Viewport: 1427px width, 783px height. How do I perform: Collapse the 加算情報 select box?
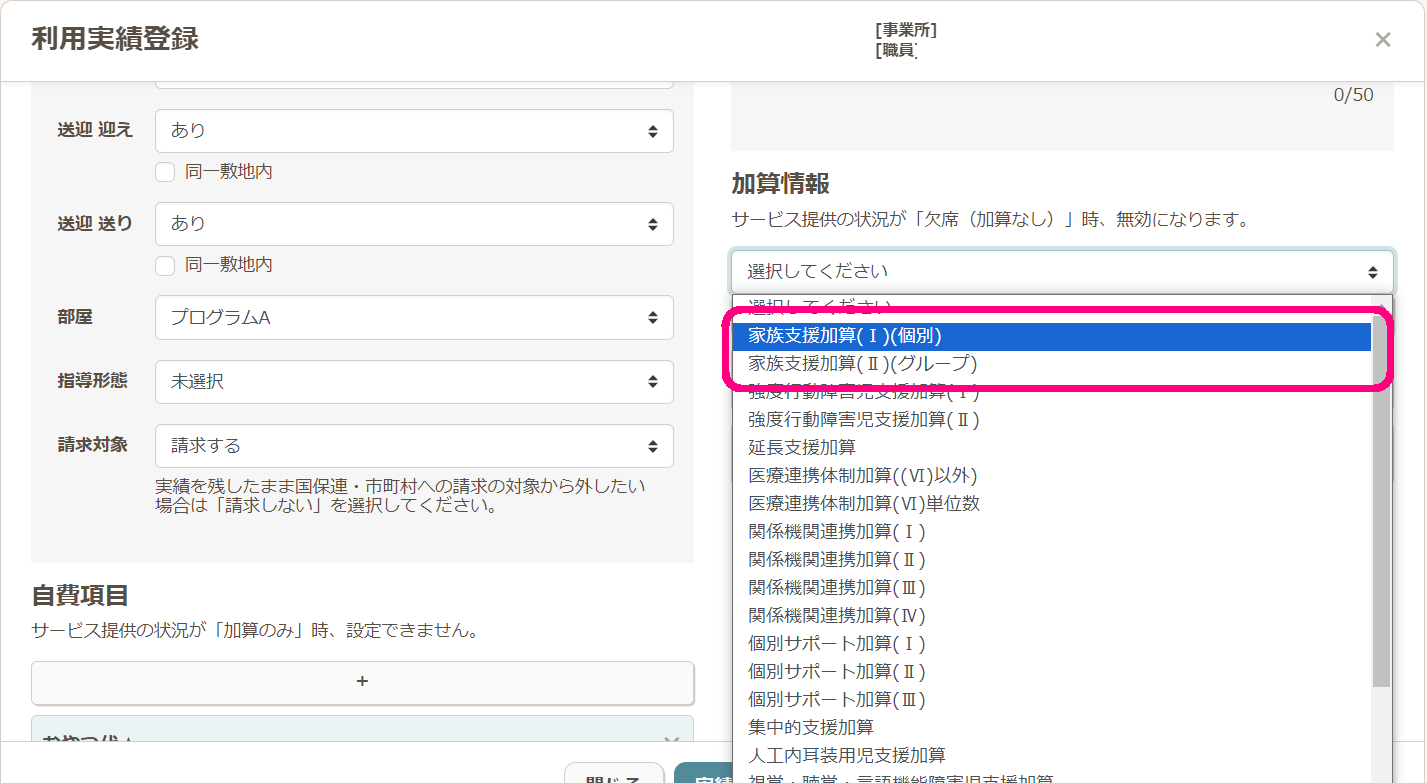click(1061, 271)
